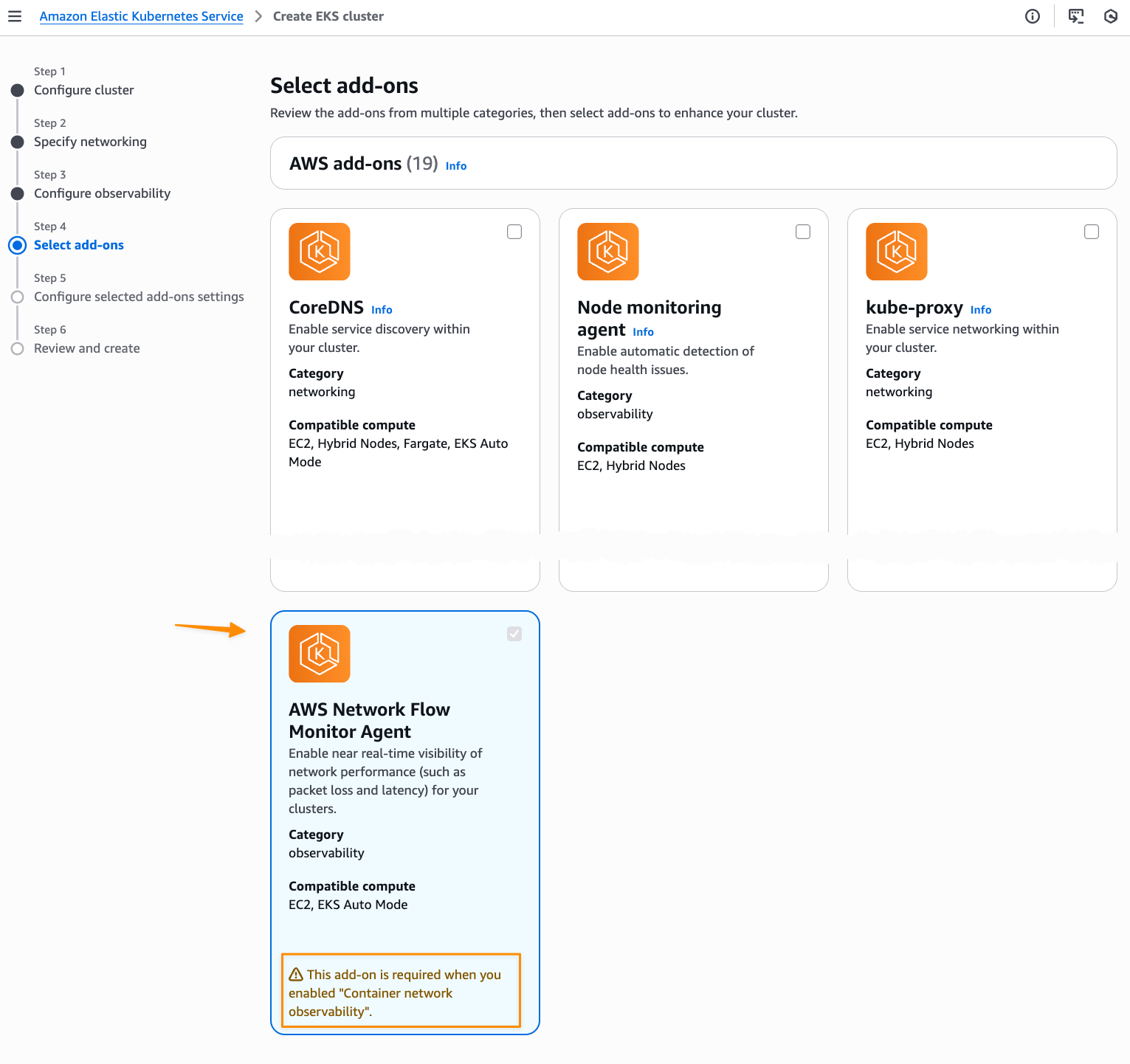Viewport: 1130px width, 1064px height.
Task: Select the kube-proxy add-on checkbox
Action: (1092, 232)
